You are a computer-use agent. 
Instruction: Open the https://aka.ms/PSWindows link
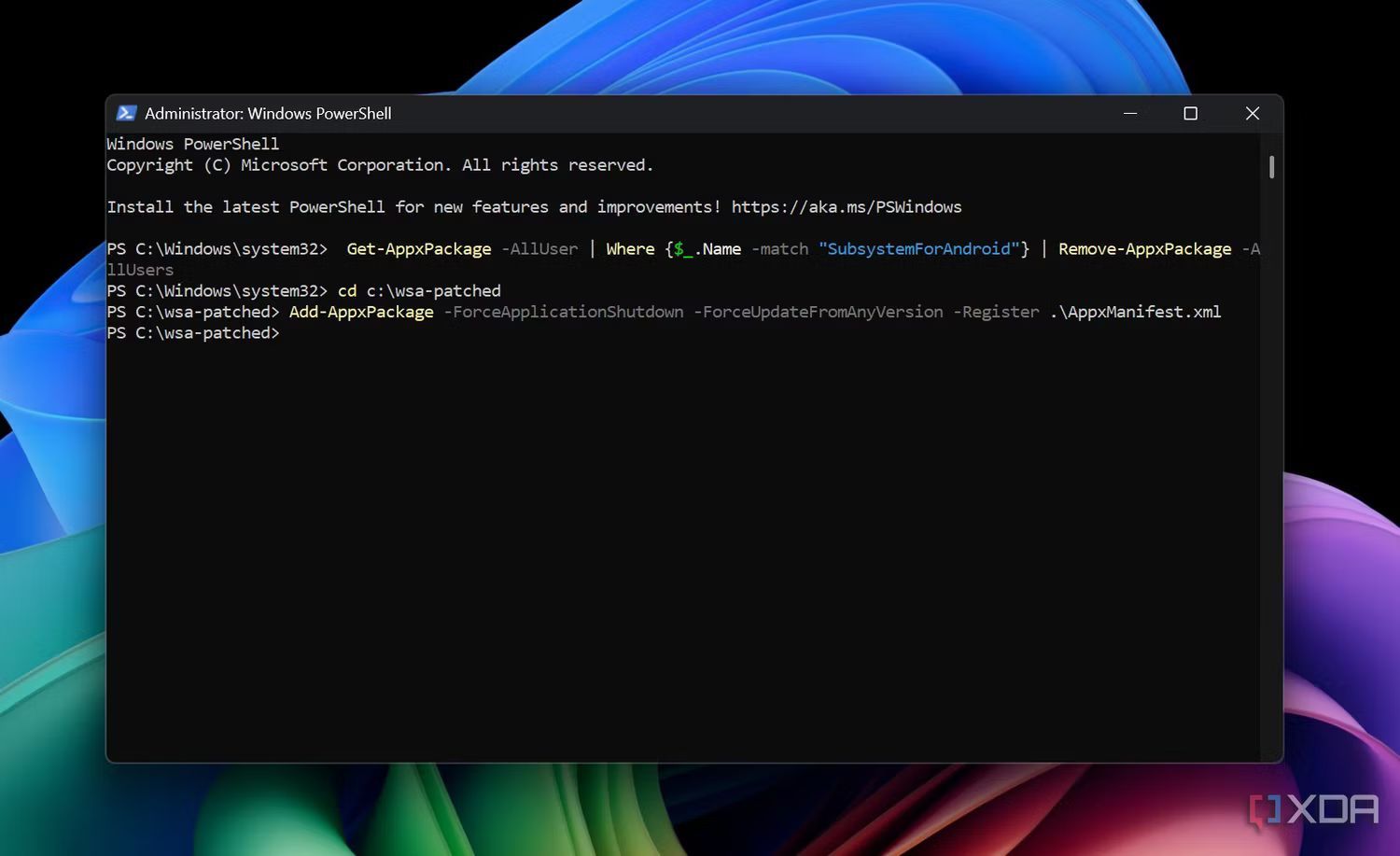pyautogui.click(x=846, y=206)
